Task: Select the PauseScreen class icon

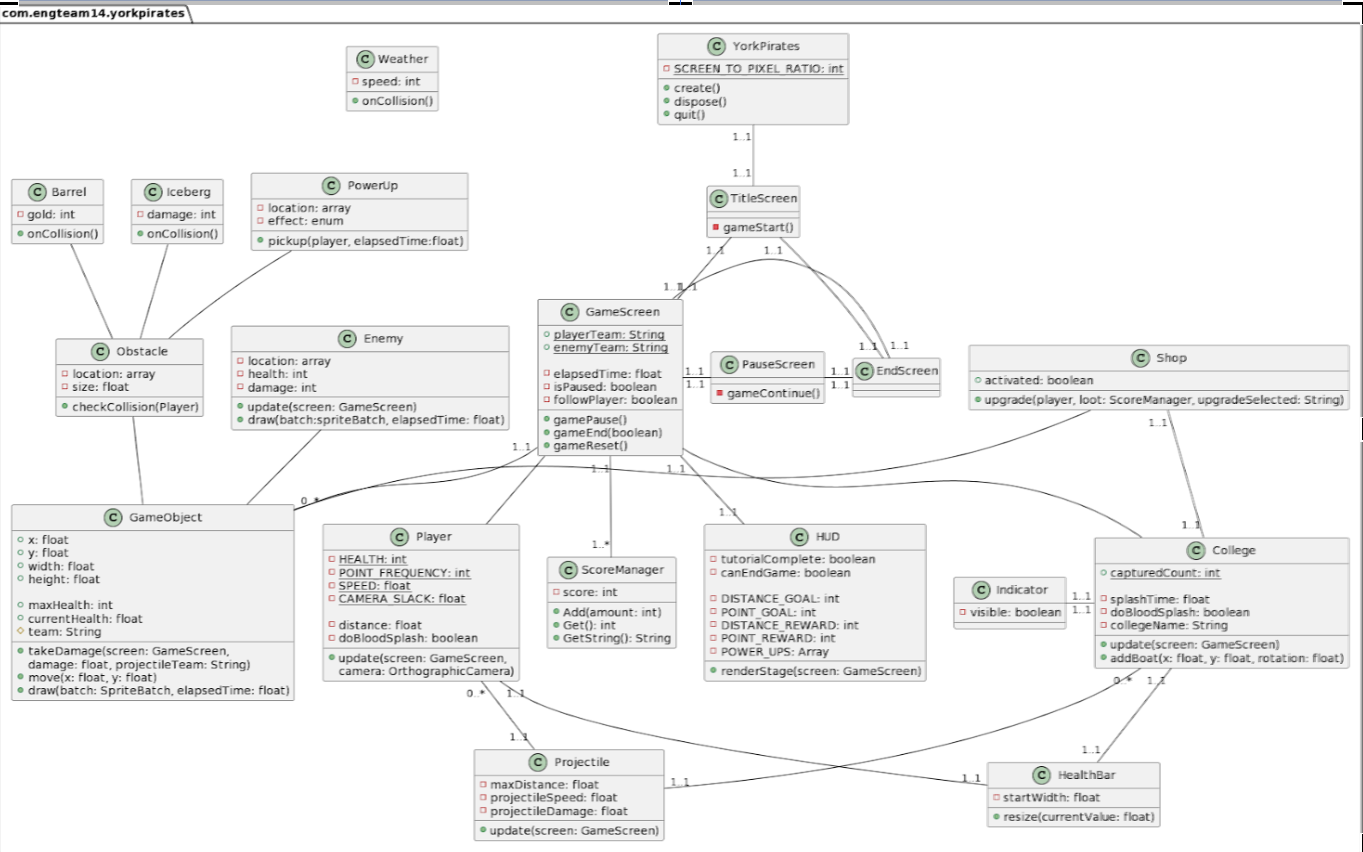Action: click(x=728, y=364)
